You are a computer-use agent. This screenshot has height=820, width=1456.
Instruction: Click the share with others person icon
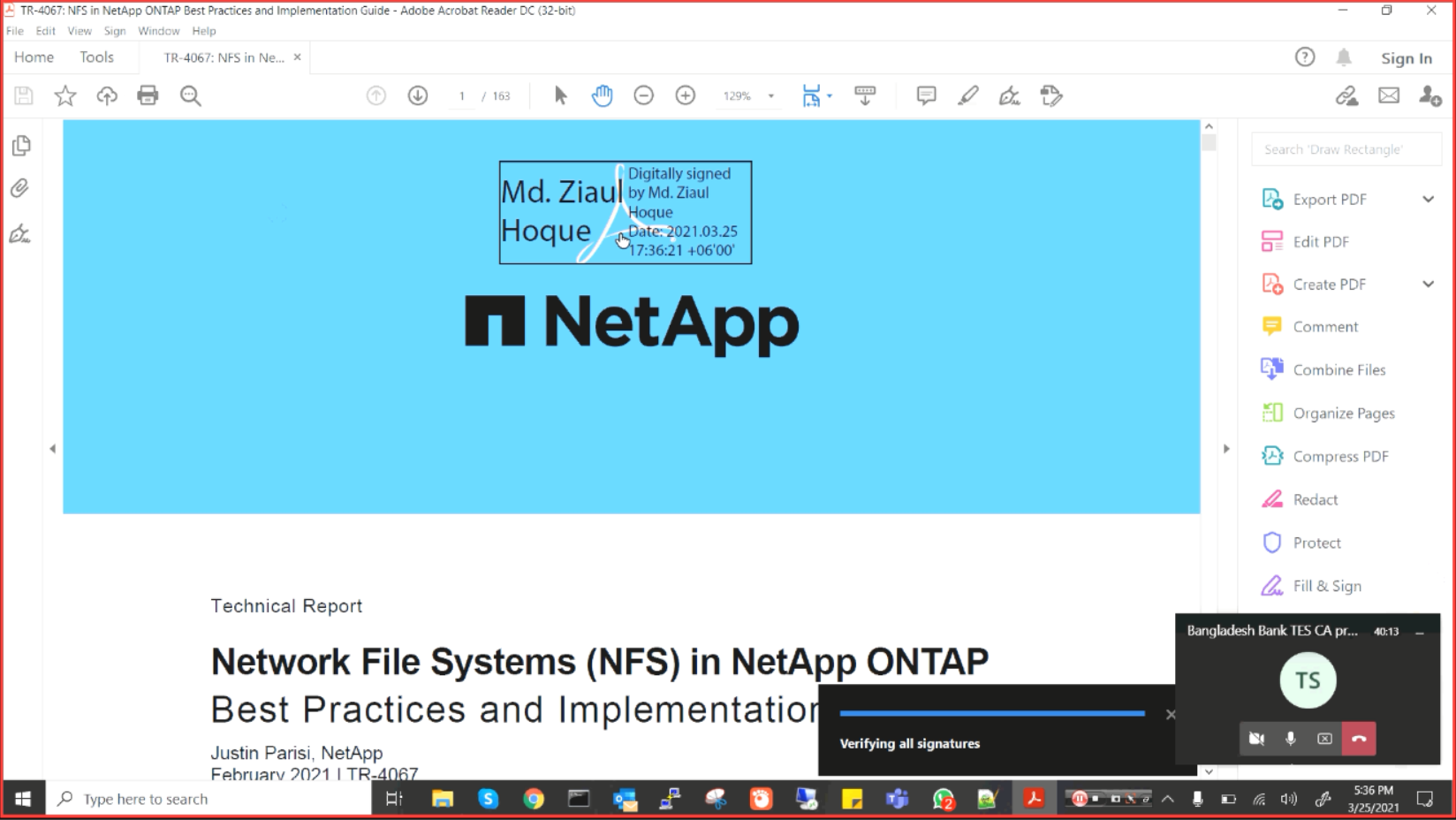click(x=1430, y=95)
